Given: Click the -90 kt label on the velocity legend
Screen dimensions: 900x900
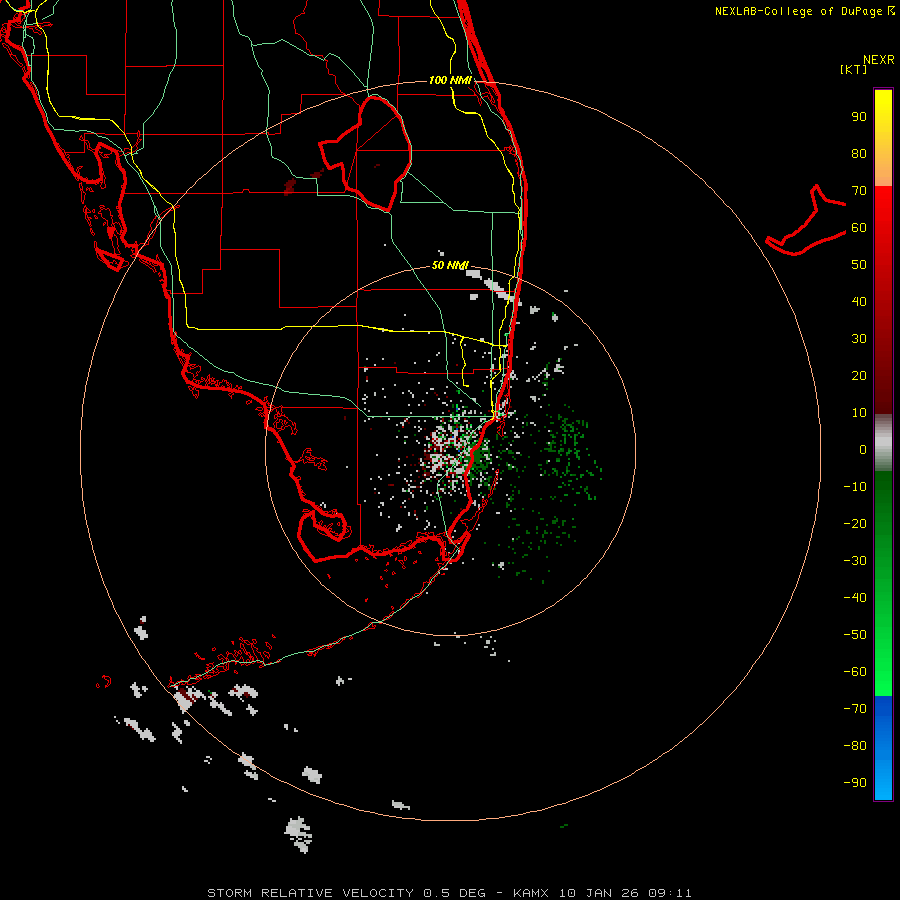Looking at the screenshot, I should (x=855, y=782).
